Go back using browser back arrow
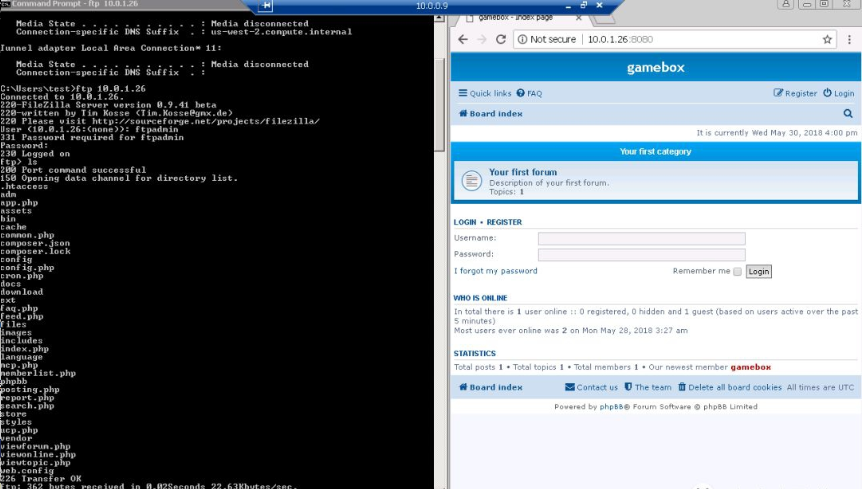This screenshot has width=862, height=489. pos(463,40)
